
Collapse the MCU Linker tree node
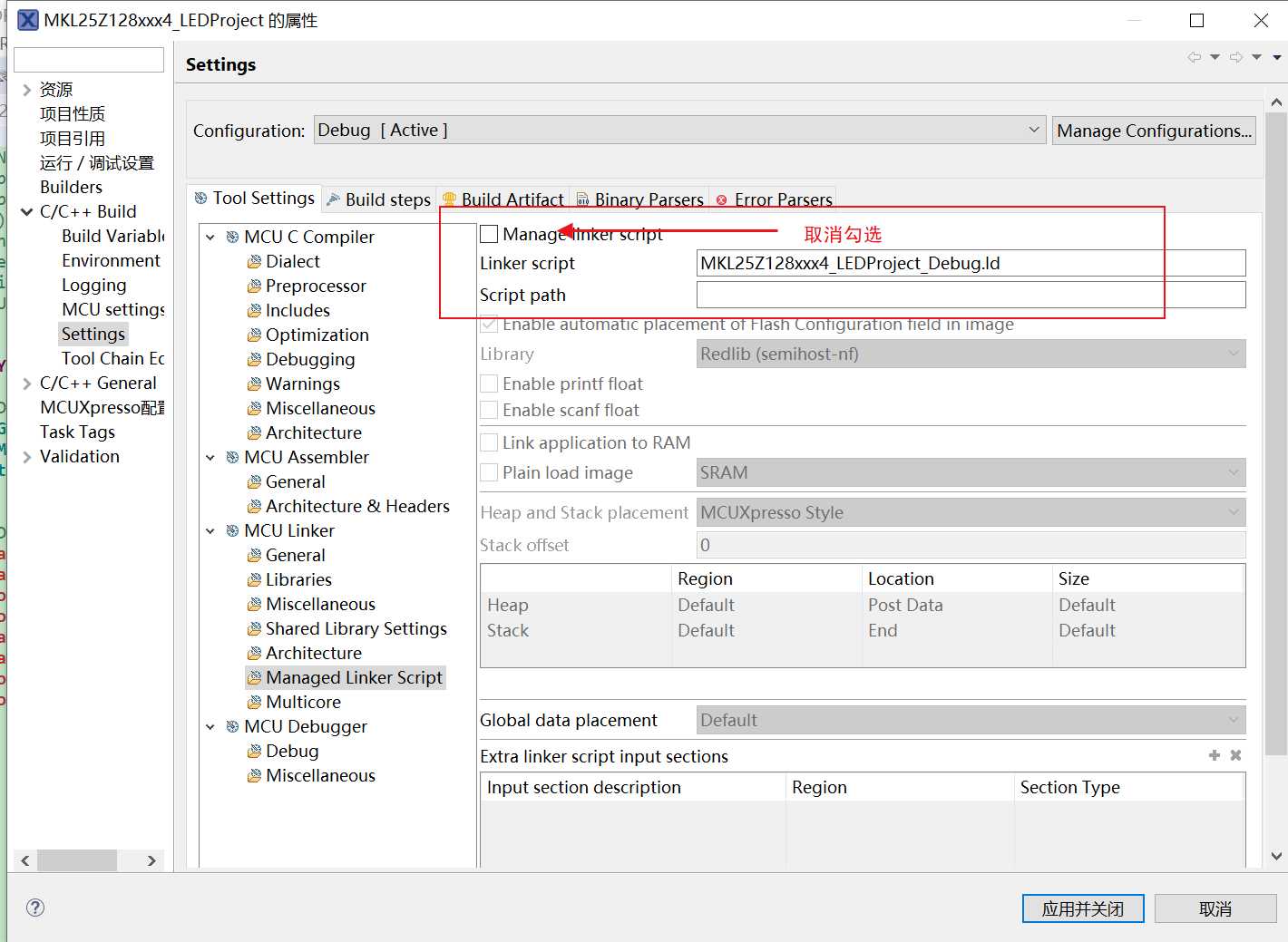(x=210, y=530)
